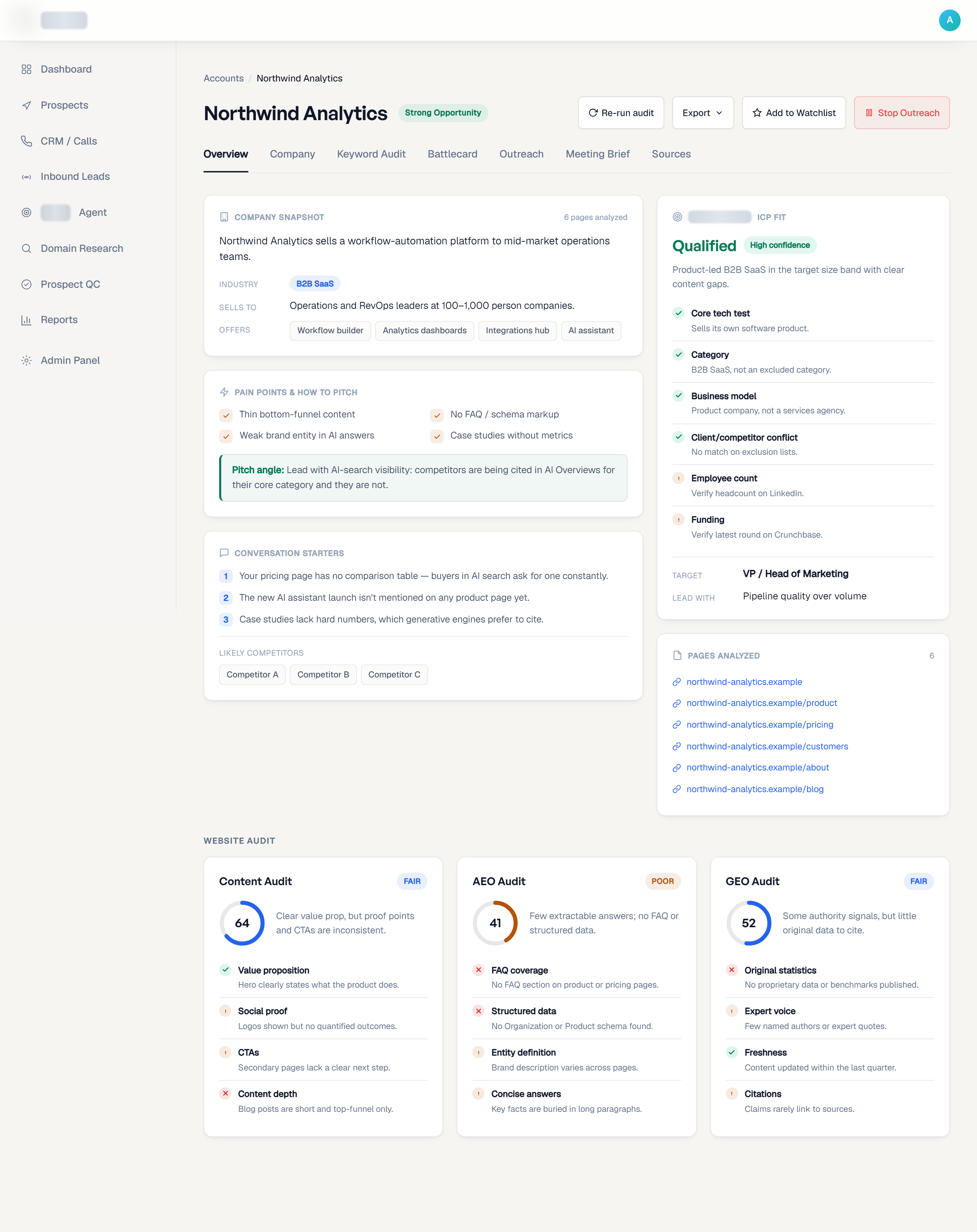The width and height of the screenshot is (977, 1232).
Task: Open the Accounts breadcrumb link
Action: [x=223, y=78]
